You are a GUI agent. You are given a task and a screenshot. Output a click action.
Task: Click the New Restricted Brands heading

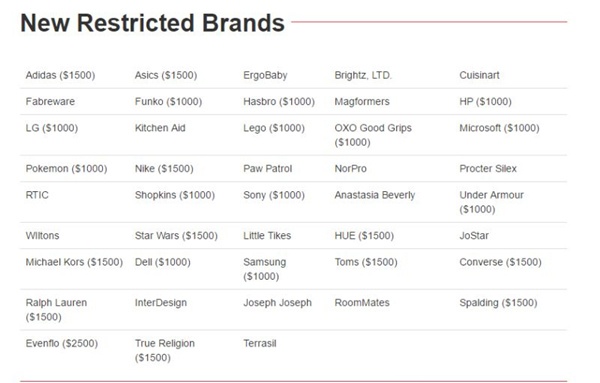[x=152, y=23]
